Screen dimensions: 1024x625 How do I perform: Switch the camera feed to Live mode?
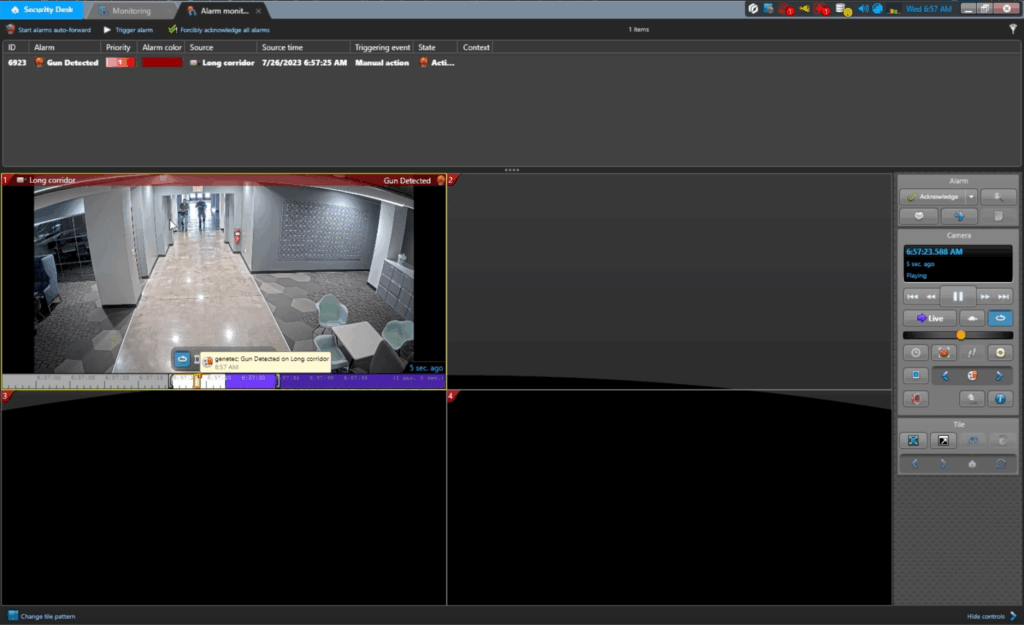pyautogui.click(x=930, y=318)
